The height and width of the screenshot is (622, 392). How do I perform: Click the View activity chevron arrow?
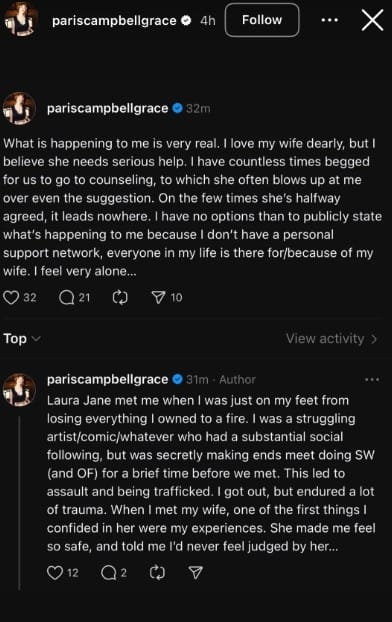pos(373,339)
